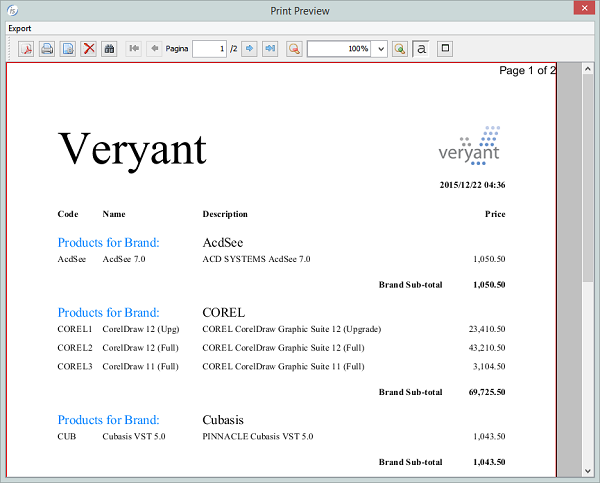This screenshot has height=483, width=600.
Task: Click the vertical scrollbar down arrow
Action: click(x=589, y=469)
